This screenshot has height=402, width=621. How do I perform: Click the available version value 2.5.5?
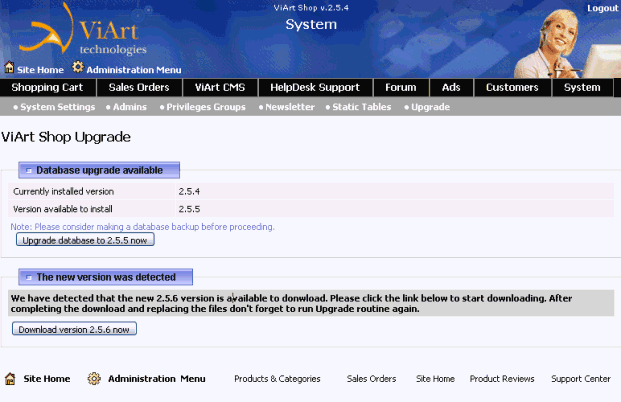click(189, 209)
